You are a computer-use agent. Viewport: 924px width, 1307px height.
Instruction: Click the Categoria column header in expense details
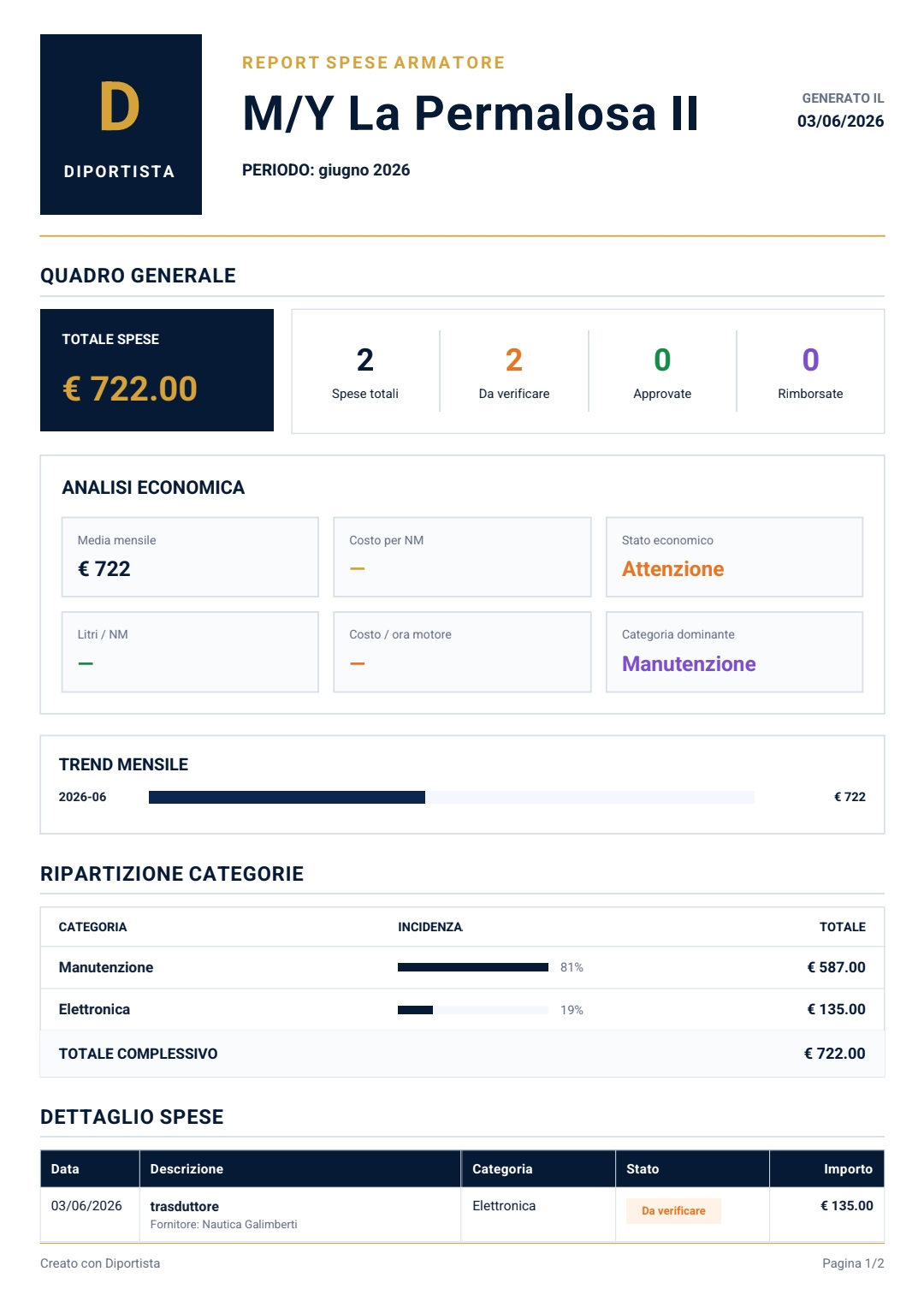tap(502, 1169)
